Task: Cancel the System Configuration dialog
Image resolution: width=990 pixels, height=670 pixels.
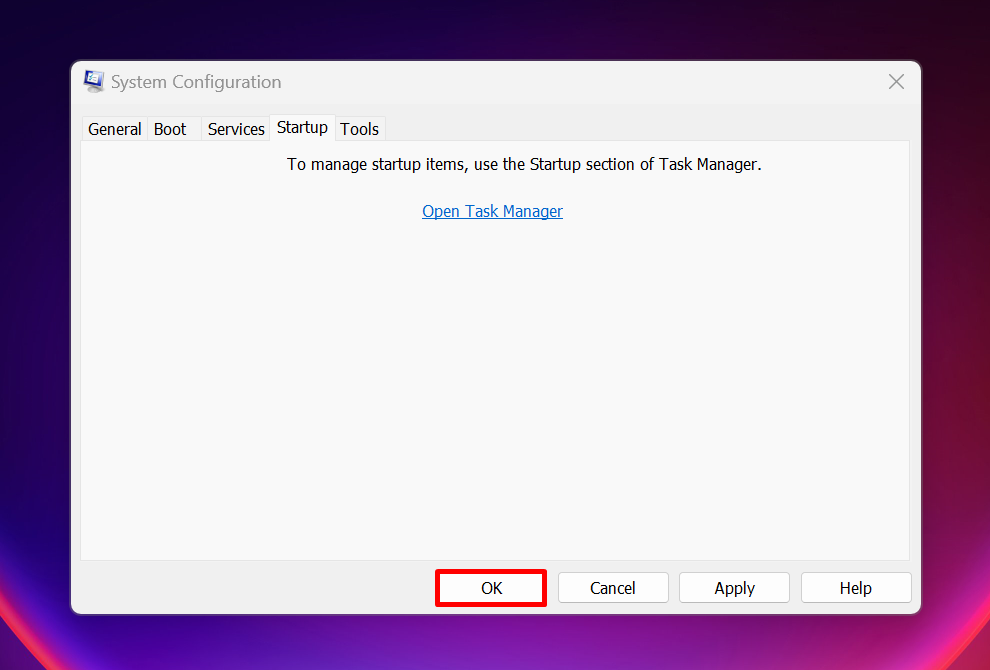Action: click(x=613, y=587)
